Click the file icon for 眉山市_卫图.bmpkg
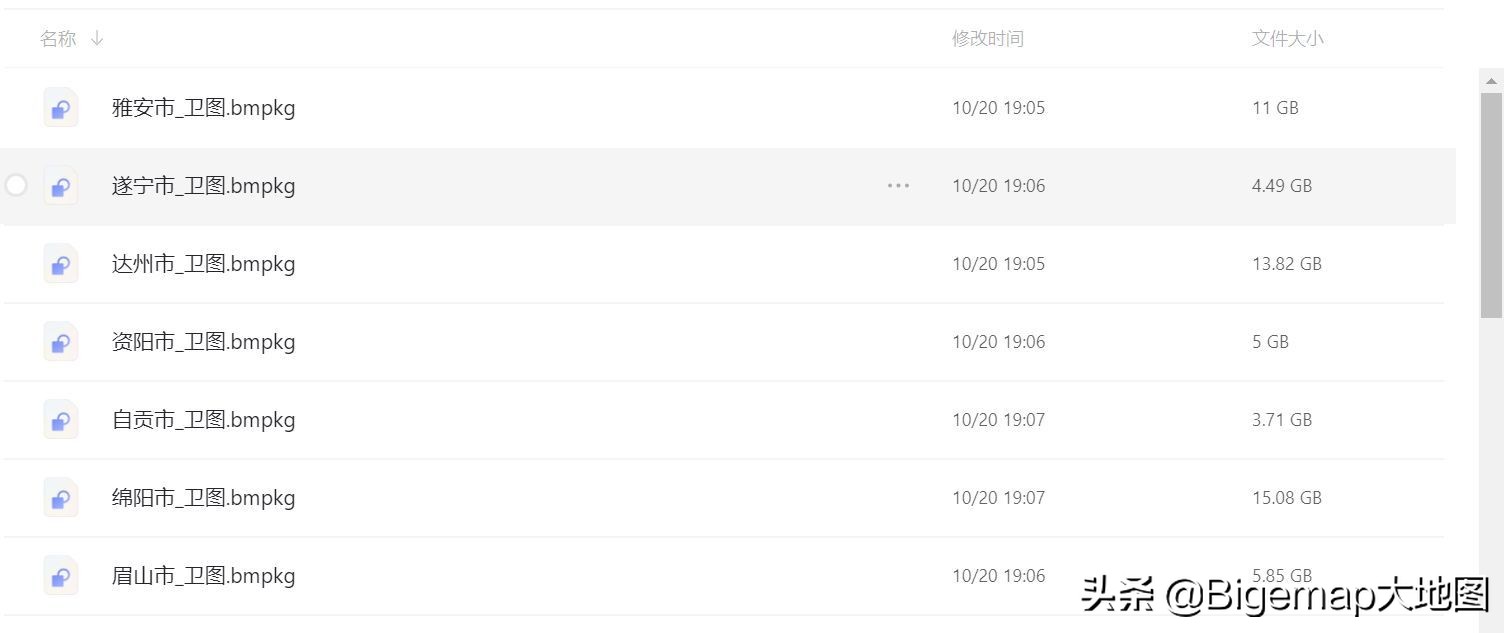1508x633 pixels. 61,576
